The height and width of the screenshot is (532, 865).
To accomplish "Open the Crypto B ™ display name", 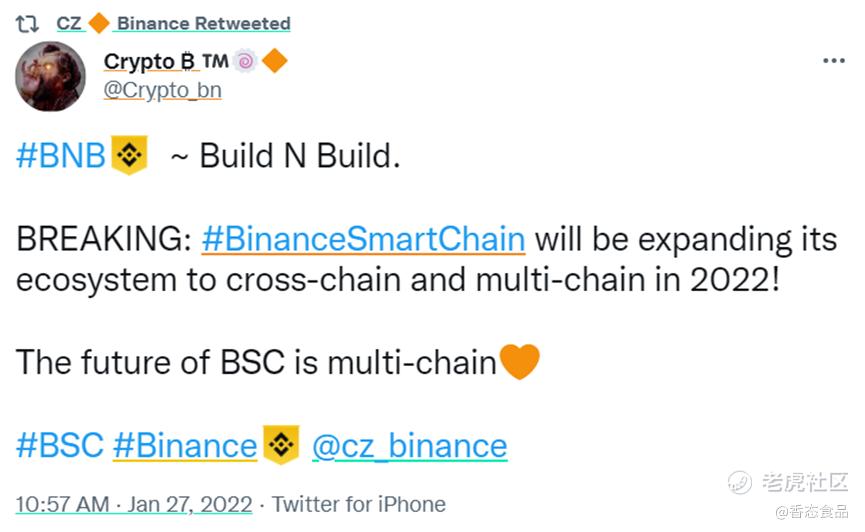I will click(166, 61).
